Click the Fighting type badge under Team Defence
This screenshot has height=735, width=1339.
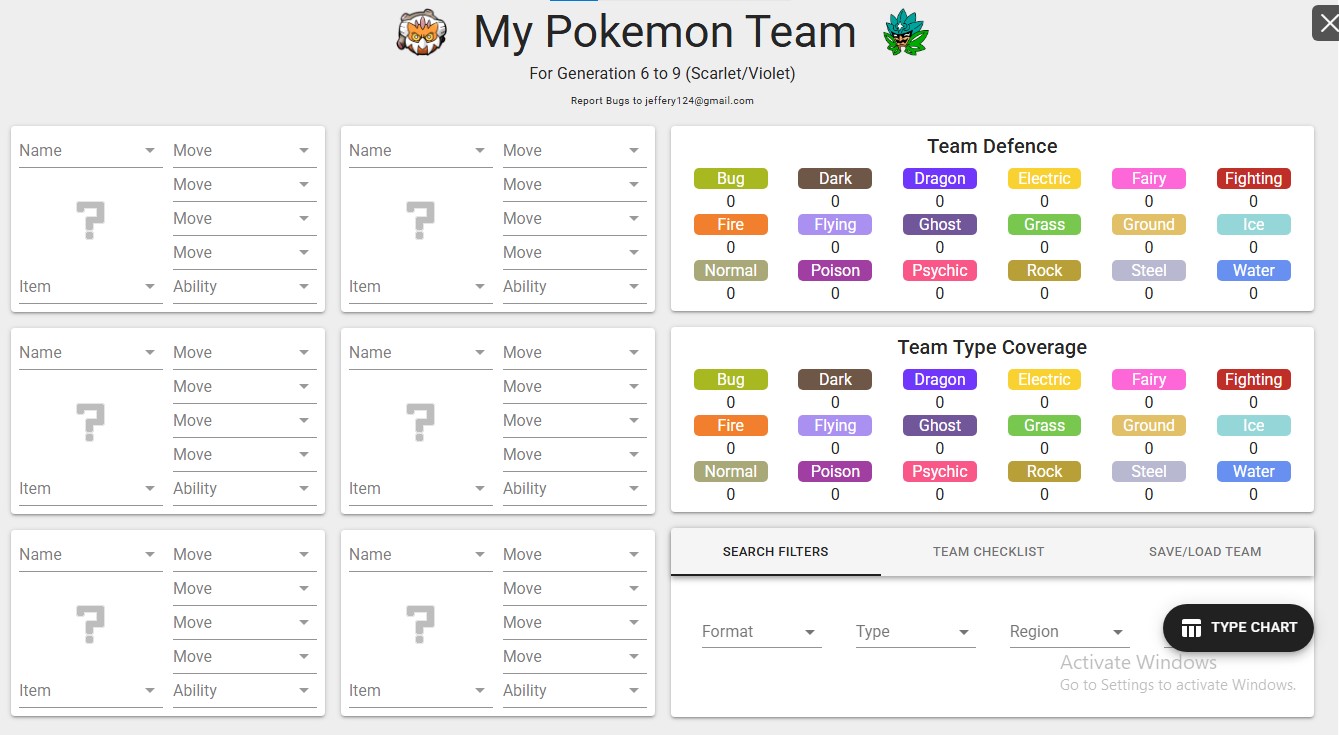pos(1254,179)
